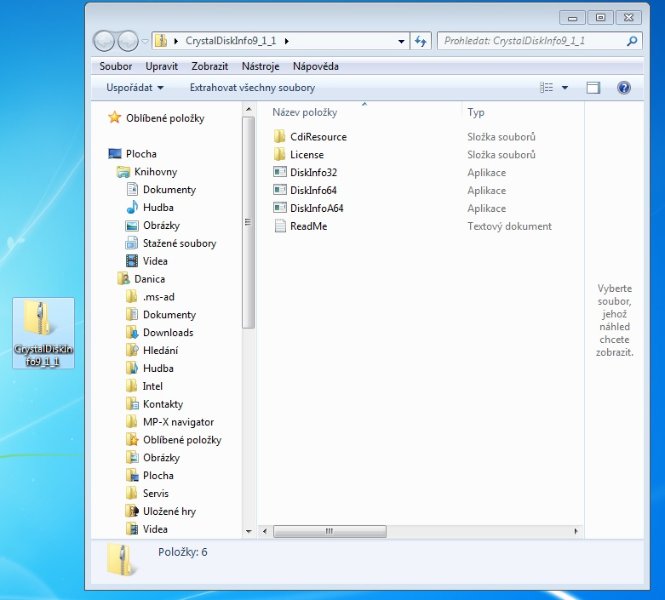Open help with blue question mark icon

click(624, 88)
